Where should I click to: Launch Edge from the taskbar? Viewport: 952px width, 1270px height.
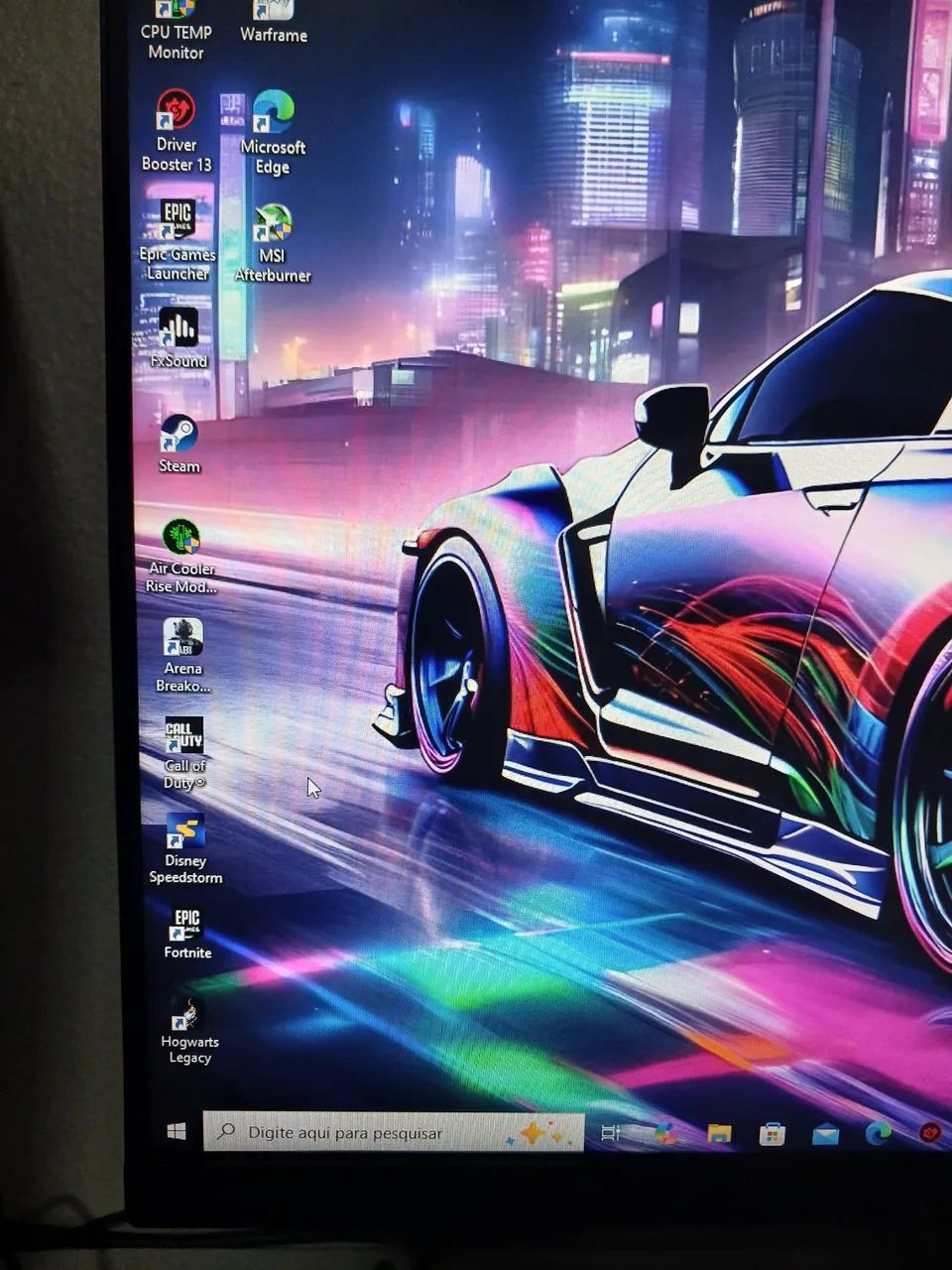pyautogui.click(x=878, y=1133)
